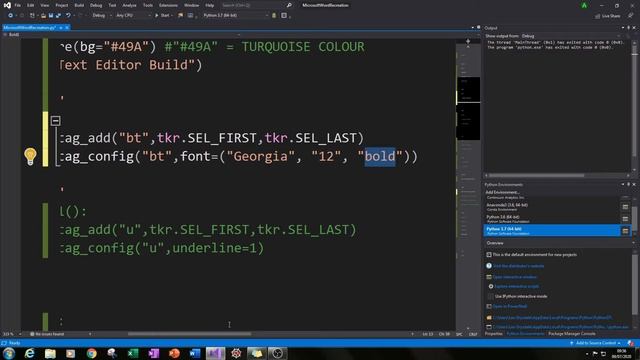The width and height of the screenshot is (640, 360).
Task: Open the Build menu
Action: (x=79, y=5)
